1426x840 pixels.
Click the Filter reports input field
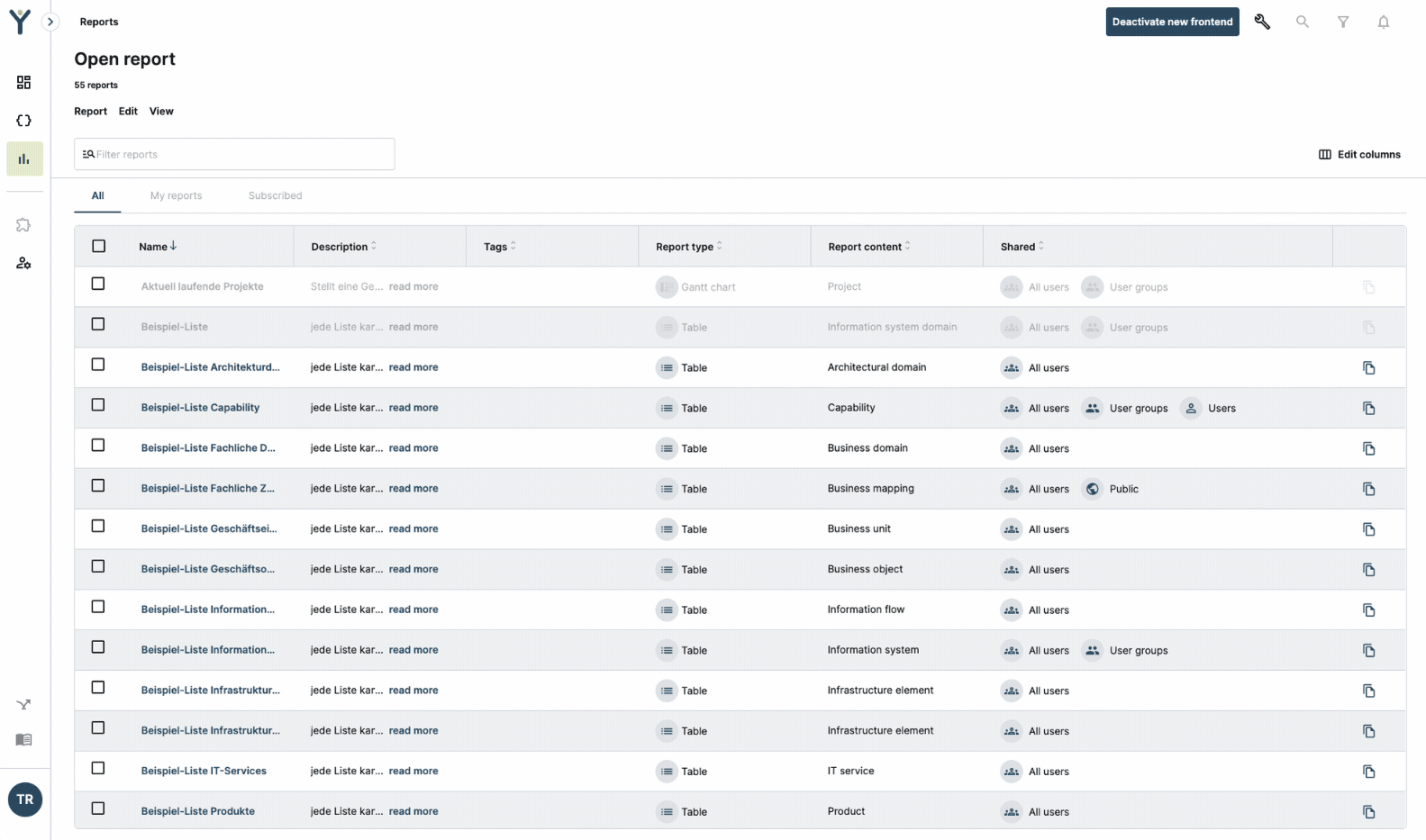click(234, 154)
